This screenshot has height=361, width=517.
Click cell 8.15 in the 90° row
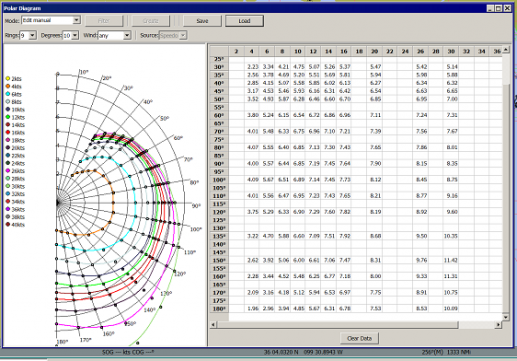point(421,164)
